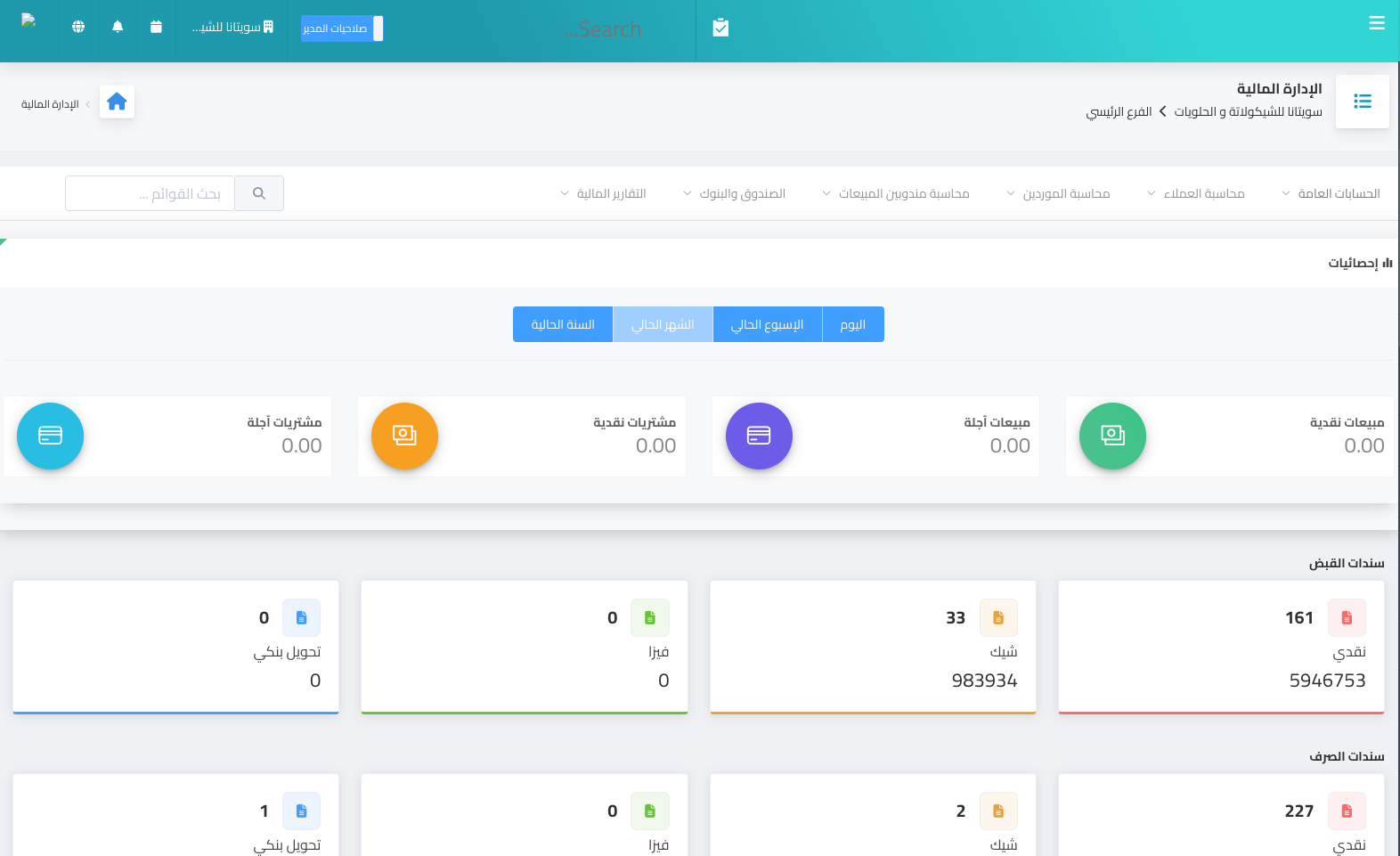Click the صلاحيات المدير button
Screen dimensions: 1400x856
[342, 29]
